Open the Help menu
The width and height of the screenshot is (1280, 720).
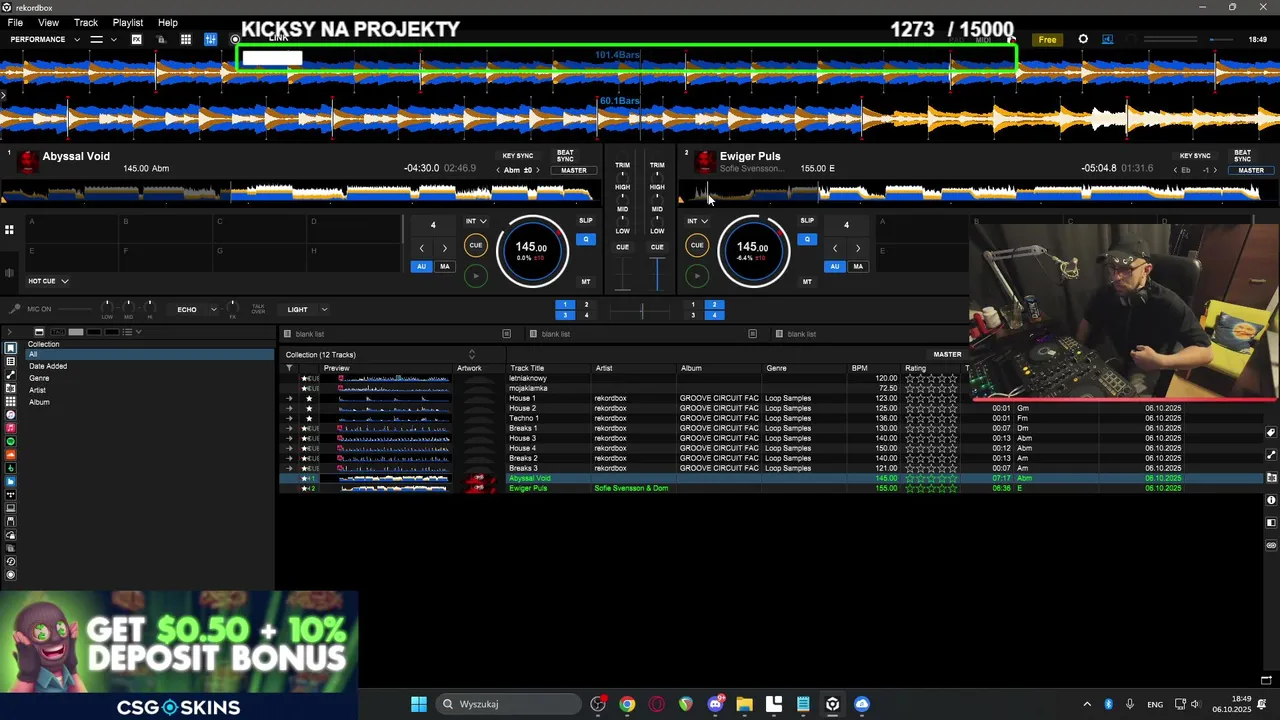click(x=168, y=22)
